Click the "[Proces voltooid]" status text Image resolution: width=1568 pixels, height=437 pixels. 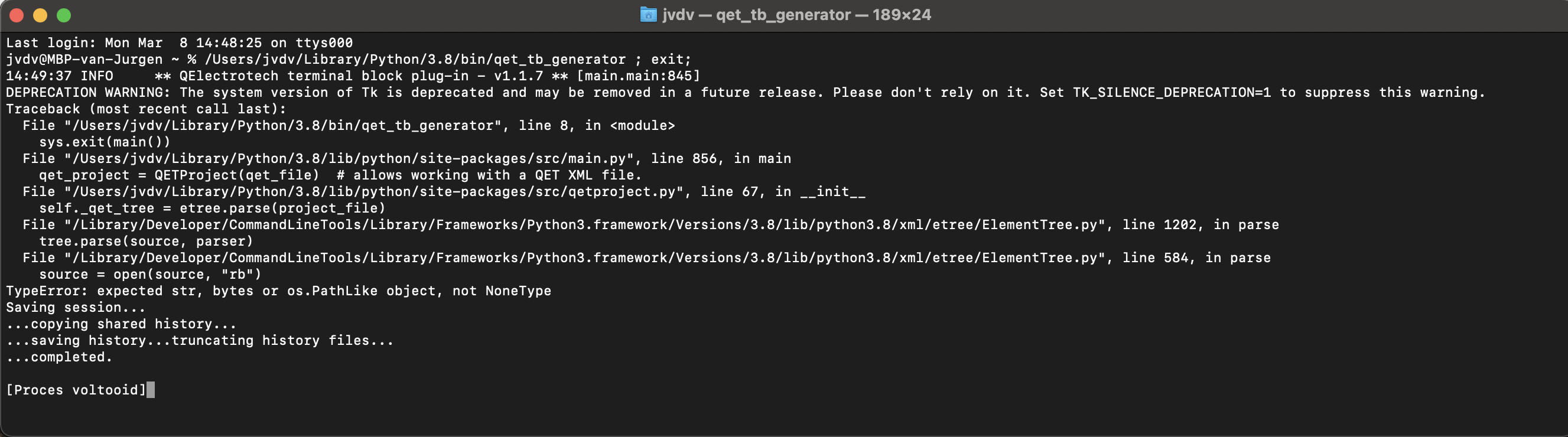coord(76,390)
